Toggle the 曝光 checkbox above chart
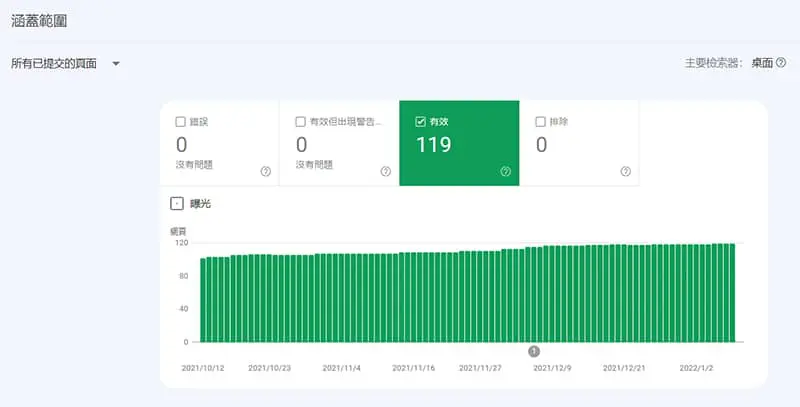The height and width of the screenshot is (407, 800). (x=177, y=203)
